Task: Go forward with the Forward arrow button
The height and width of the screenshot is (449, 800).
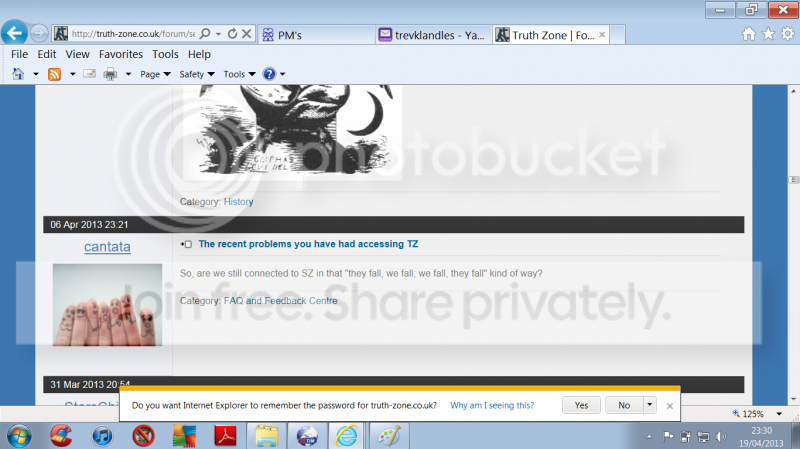Action: (x=39, y=34)
